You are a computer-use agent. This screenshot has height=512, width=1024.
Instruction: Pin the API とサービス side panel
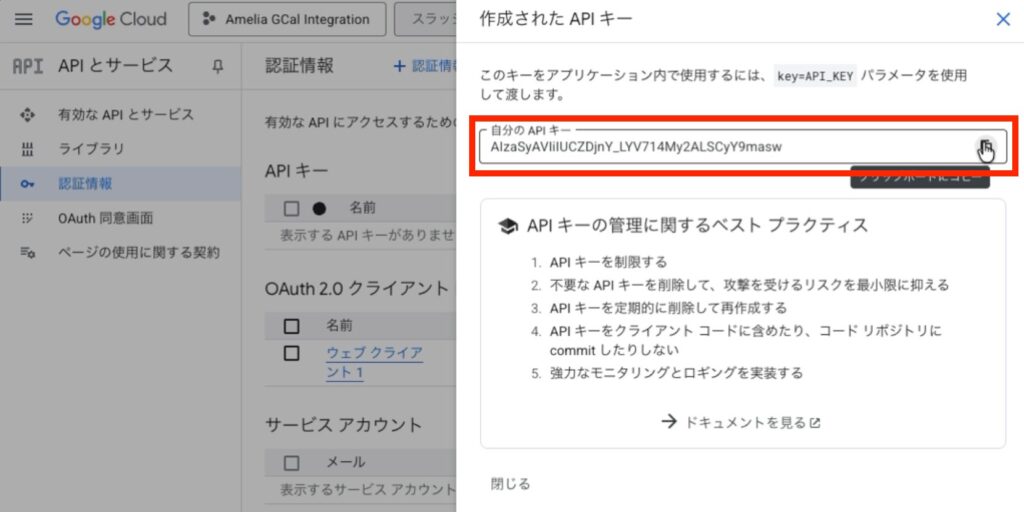click(x=218, y=66)
